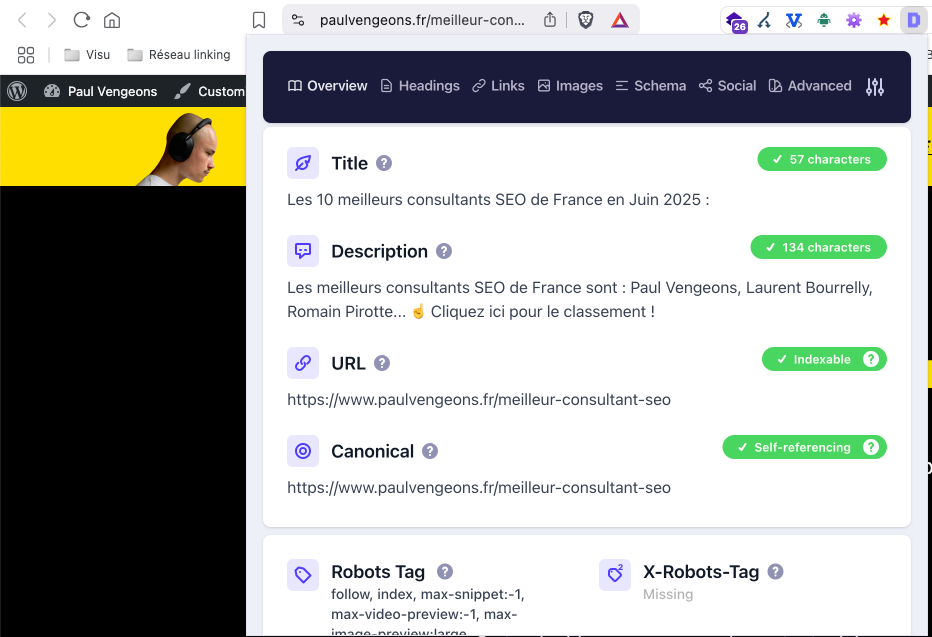Open the Customize admin bar link

click(x=210, y=91)
